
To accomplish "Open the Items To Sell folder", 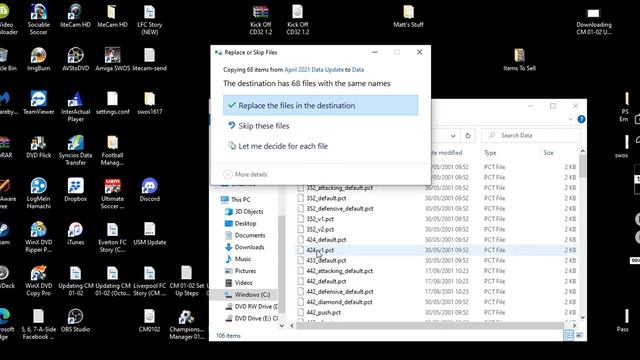I will (519, 59).
